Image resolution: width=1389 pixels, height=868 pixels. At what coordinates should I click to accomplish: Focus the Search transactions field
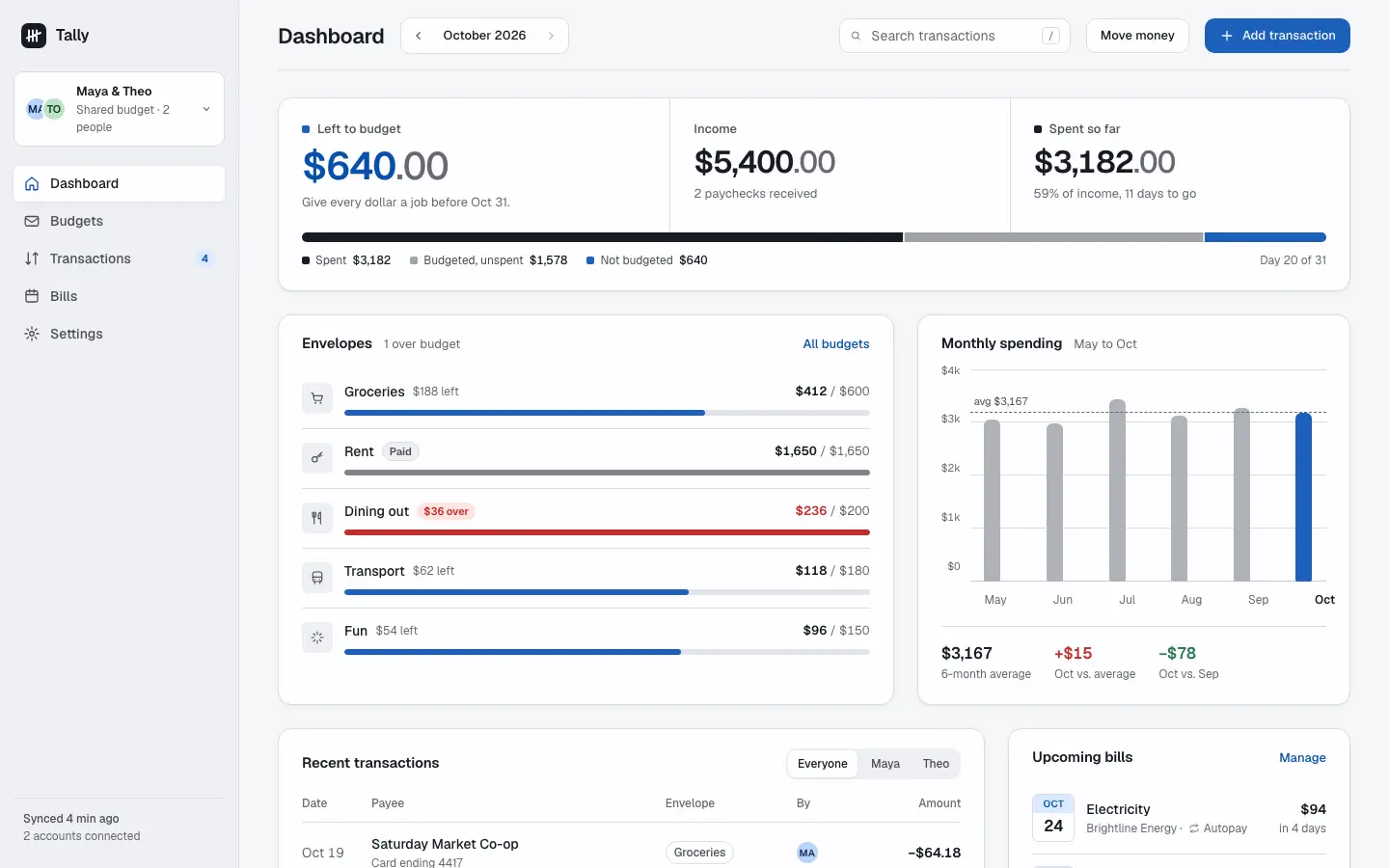[x=955, y=36]
